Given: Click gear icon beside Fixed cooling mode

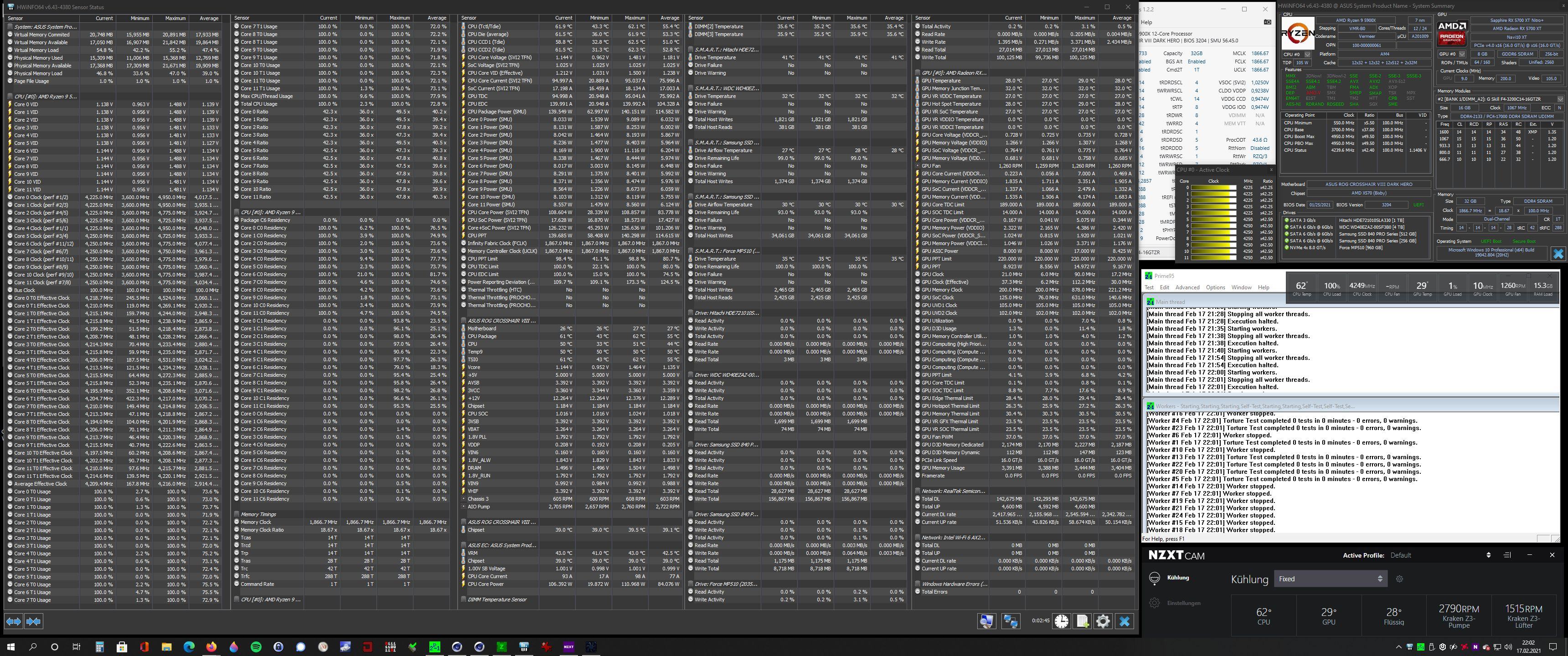Looking at the screenshot, I should 1399,579.
